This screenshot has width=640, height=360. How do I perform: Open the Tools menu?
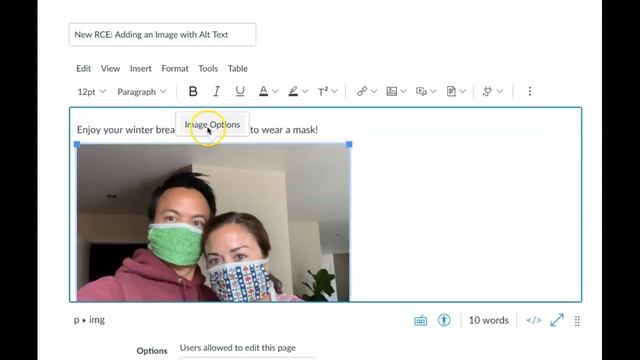click(x=208, y=69)
